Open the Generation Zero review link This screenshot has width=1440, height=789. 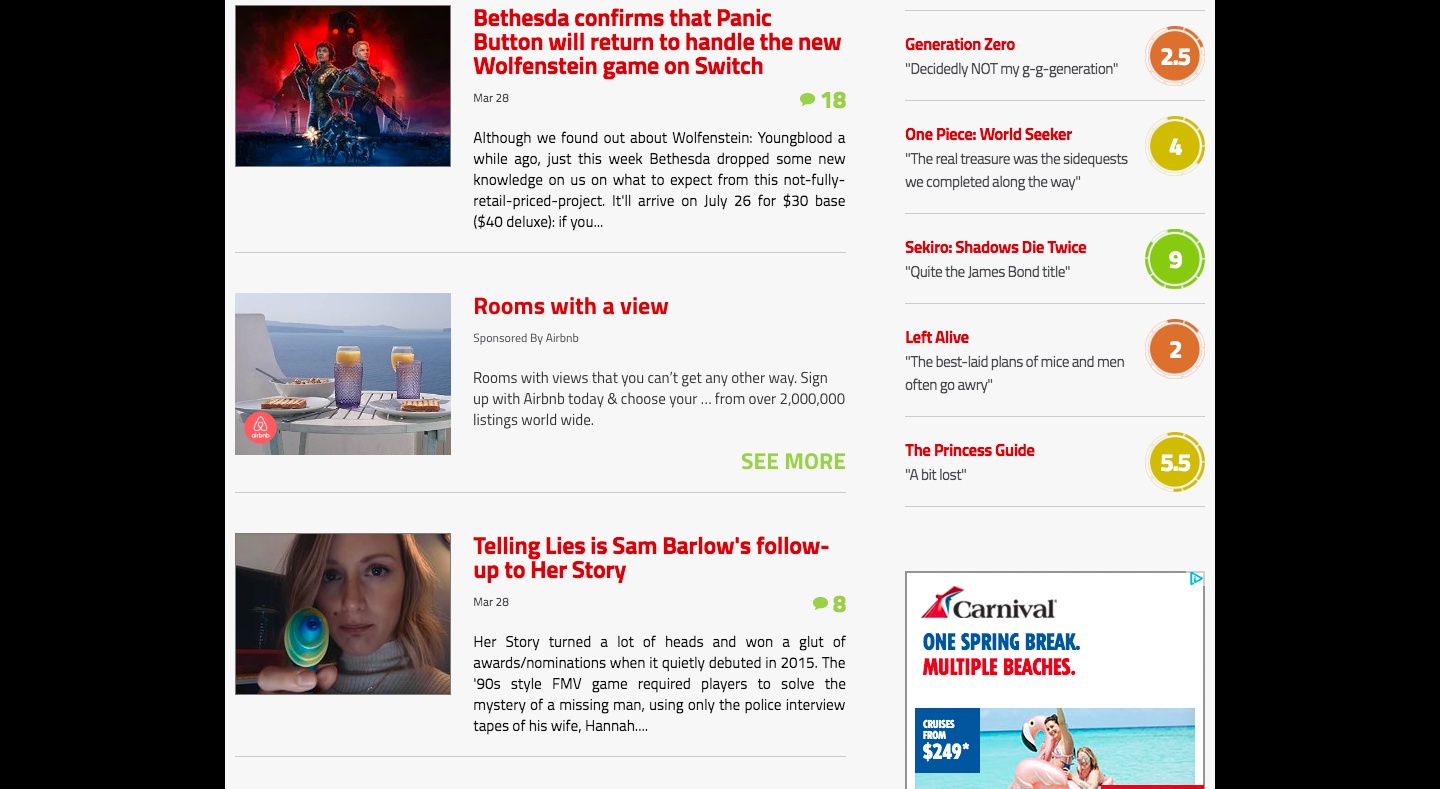960,44
